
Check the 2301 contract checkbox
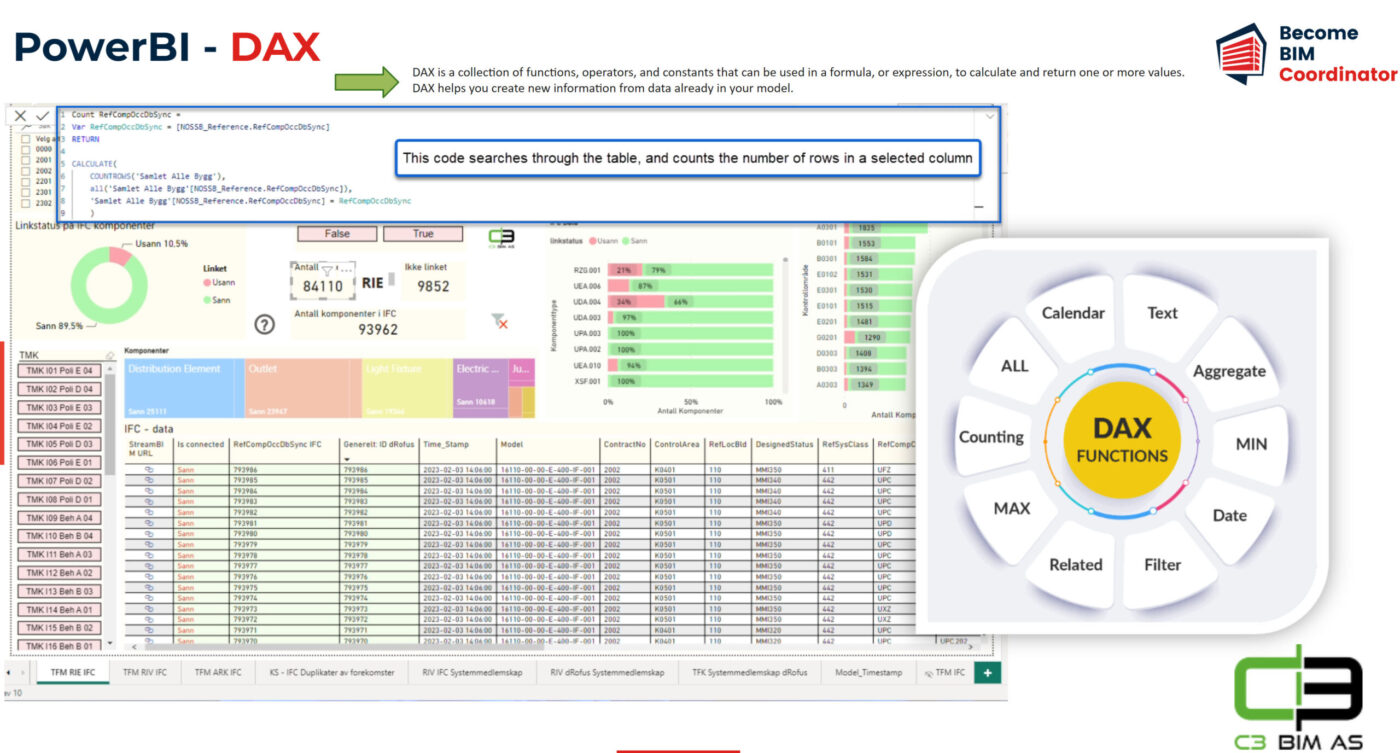coord(27,192)
